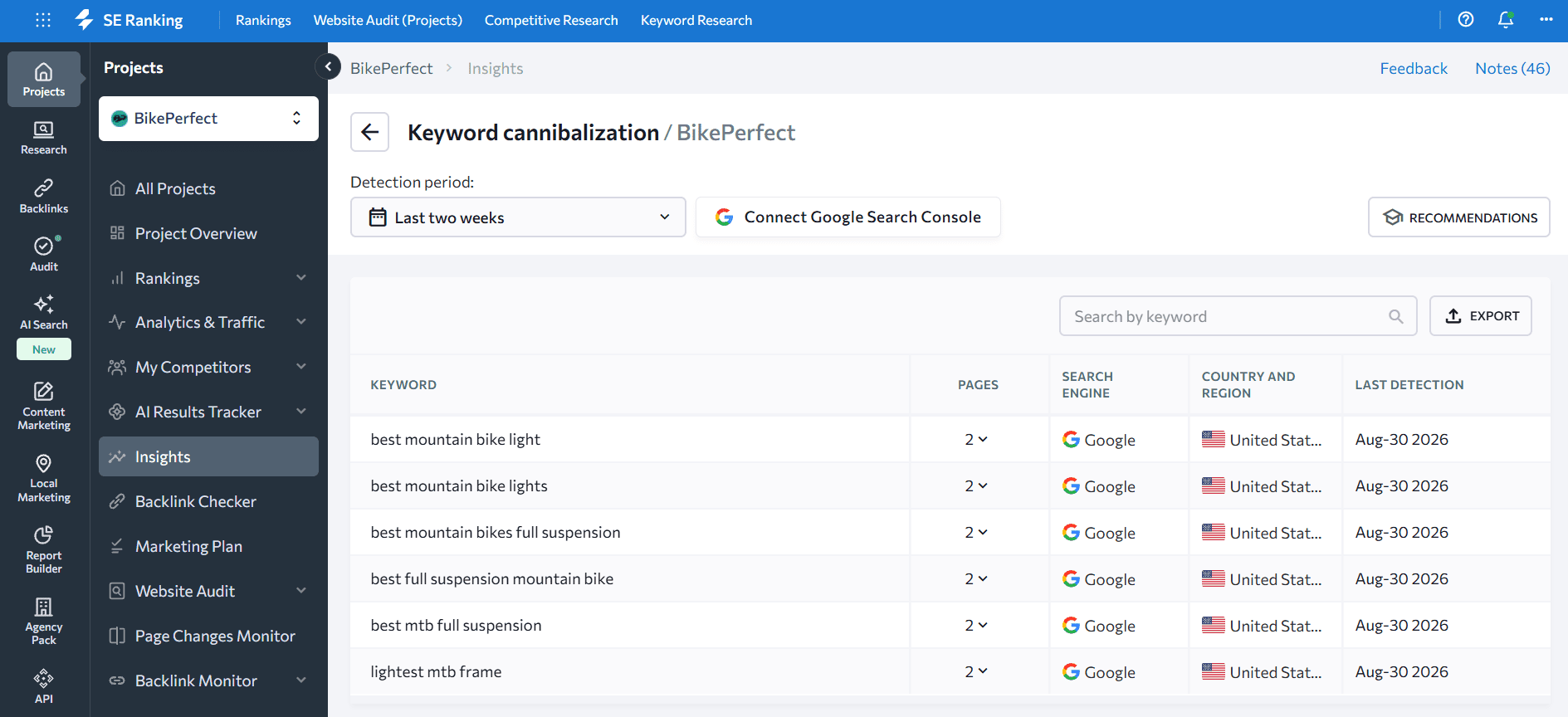Expand pages for best mtb full suspension
1568x717 pixels.
click(976, 626)
